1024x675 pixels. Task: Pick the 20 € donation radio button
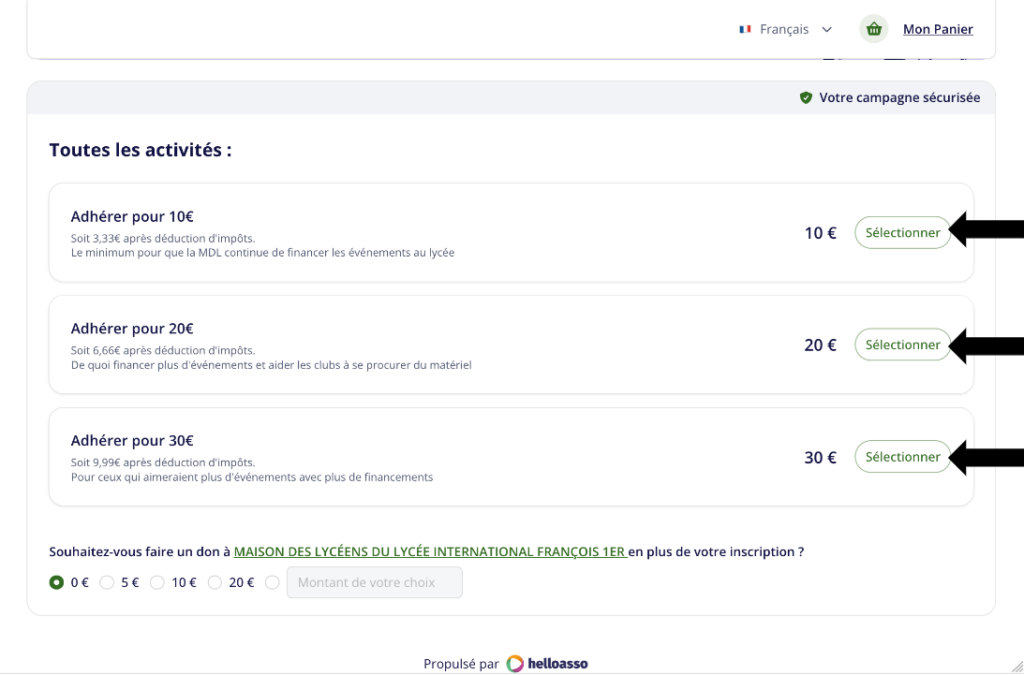click(x=214, y=582)
